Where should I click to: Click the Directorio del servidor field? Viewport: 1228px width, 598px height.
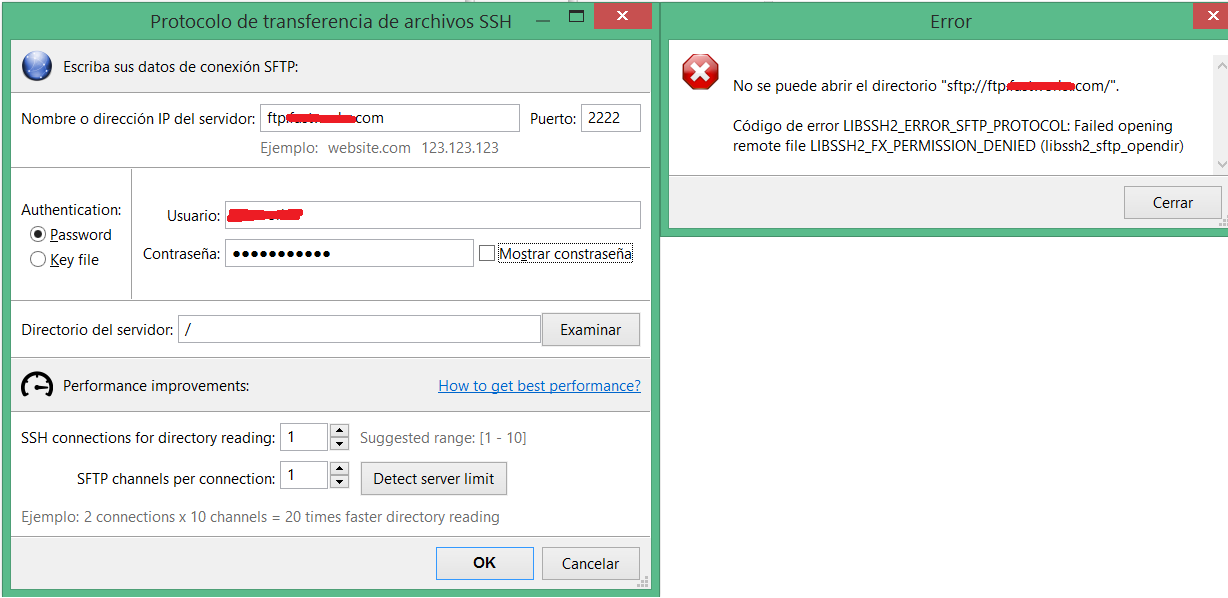coord(360,330)
